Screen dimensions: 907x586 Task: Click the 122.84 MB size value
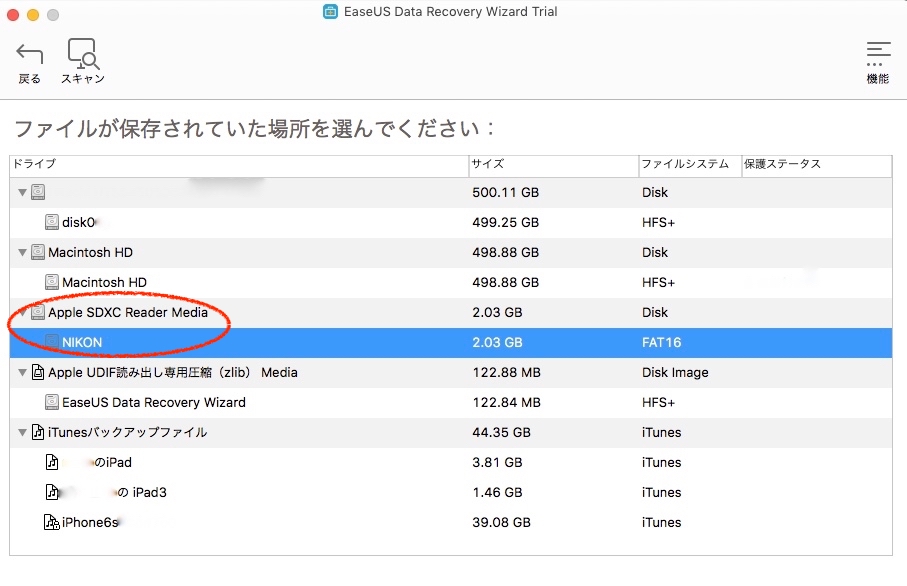[x=506, y=403]
